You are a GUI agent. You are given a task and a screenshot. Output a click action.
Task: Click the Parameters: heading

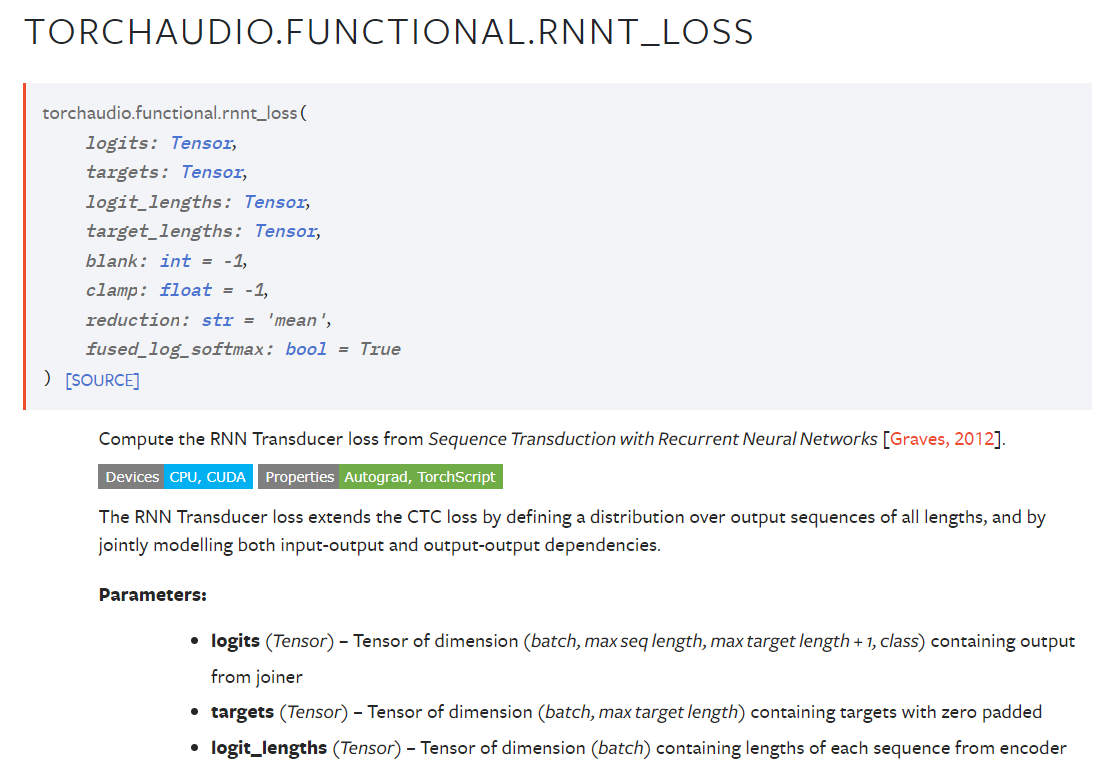tap(153, 595)
